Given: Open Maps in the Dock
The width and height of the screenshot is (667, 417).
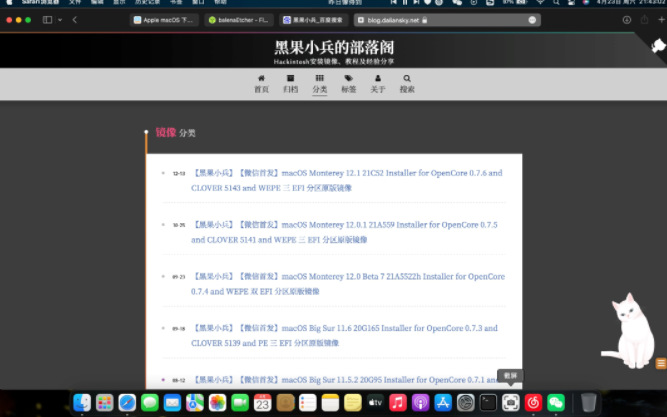Looking at the screenshot, I should [x=195, y=402].
